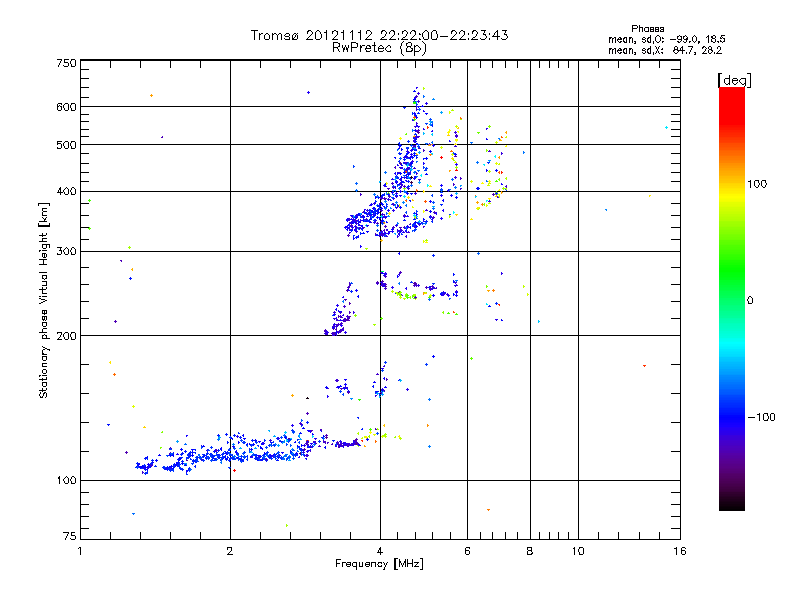Viewport: 800px width, 600px height.
Task: Click the x-axis tick label '16'
Action: click(680, 551)
